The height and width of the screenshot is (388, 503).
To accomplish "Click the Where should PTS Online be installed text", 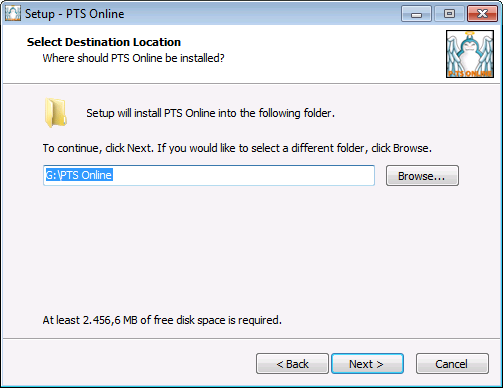I will [133, 58].
